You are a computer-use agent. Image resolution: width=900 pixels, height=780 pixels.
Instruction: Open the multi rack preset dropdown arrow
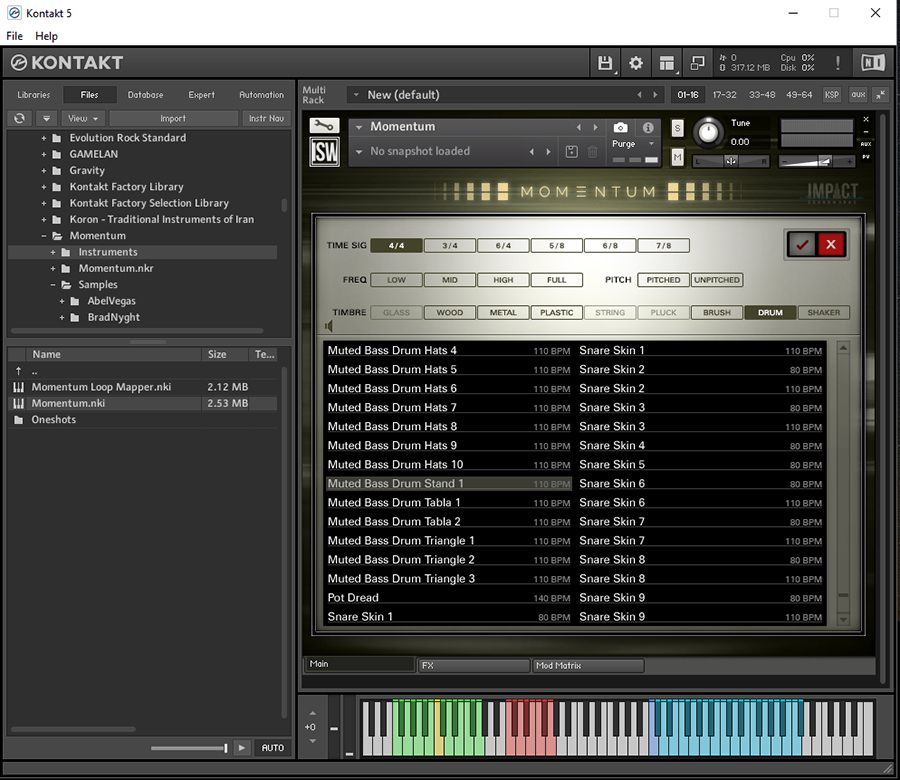[356, 95]
